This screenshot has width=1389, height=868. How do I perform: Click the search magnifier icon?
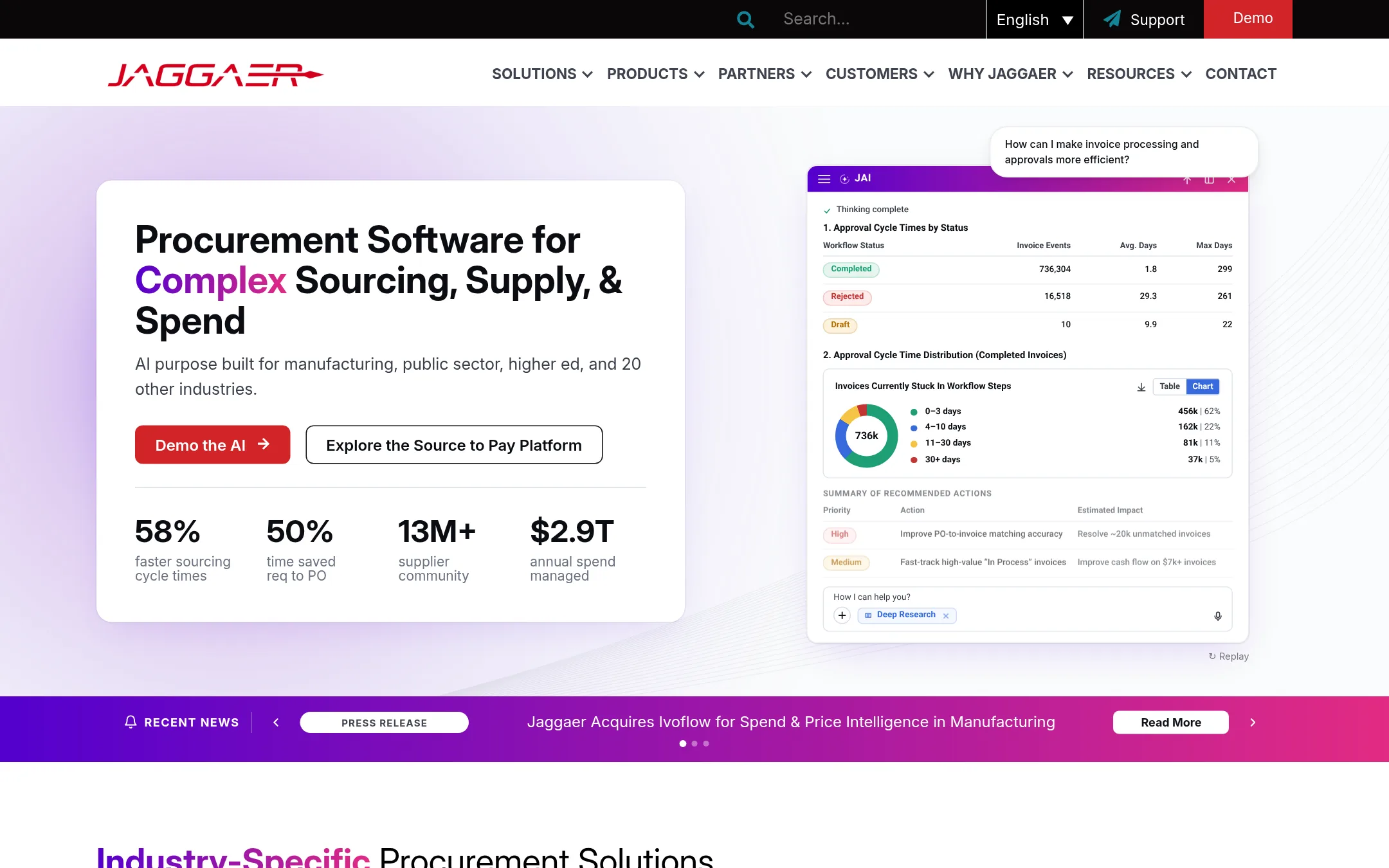pyautogui.click(x=745, y=19)
